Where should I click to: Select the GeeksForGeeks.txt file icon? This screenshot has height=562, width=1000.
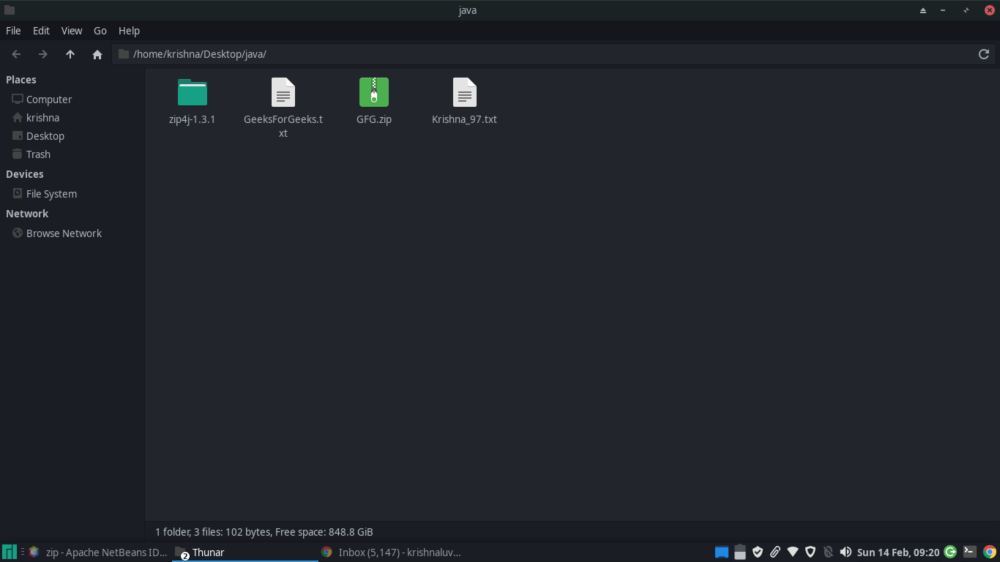pyautogui.click(x=283, y=92)
